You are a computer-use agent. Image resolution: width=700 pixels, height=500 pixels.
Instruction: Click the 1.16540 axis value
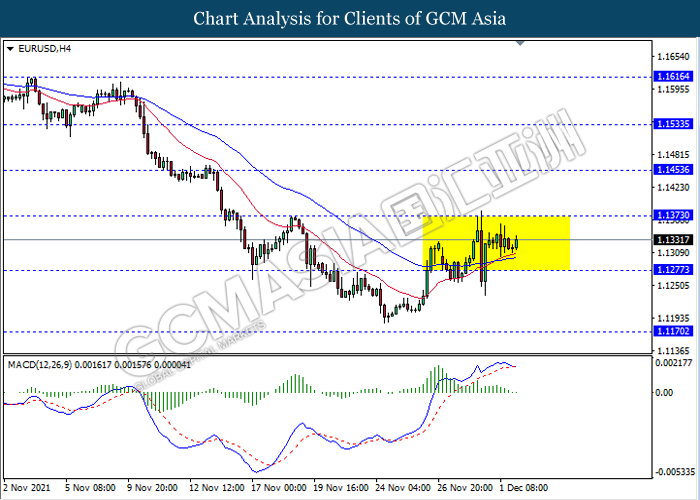tap(673, 56)
